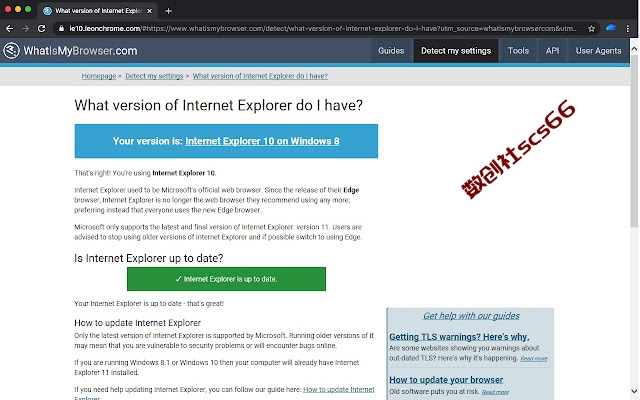Click the WhatIsMyBrowser.com site title
The width and height of the screenshot is (640, 400).
[80, 51]
